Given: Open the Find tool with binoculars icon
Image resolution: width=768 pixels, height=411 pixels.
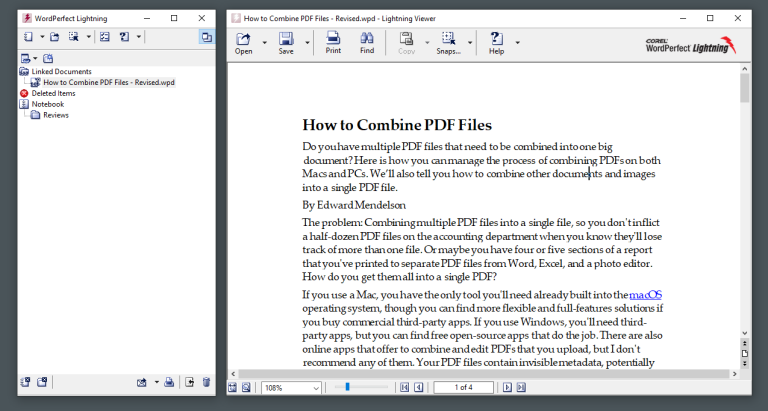Looking at the screenshot, I should point(367,43).
